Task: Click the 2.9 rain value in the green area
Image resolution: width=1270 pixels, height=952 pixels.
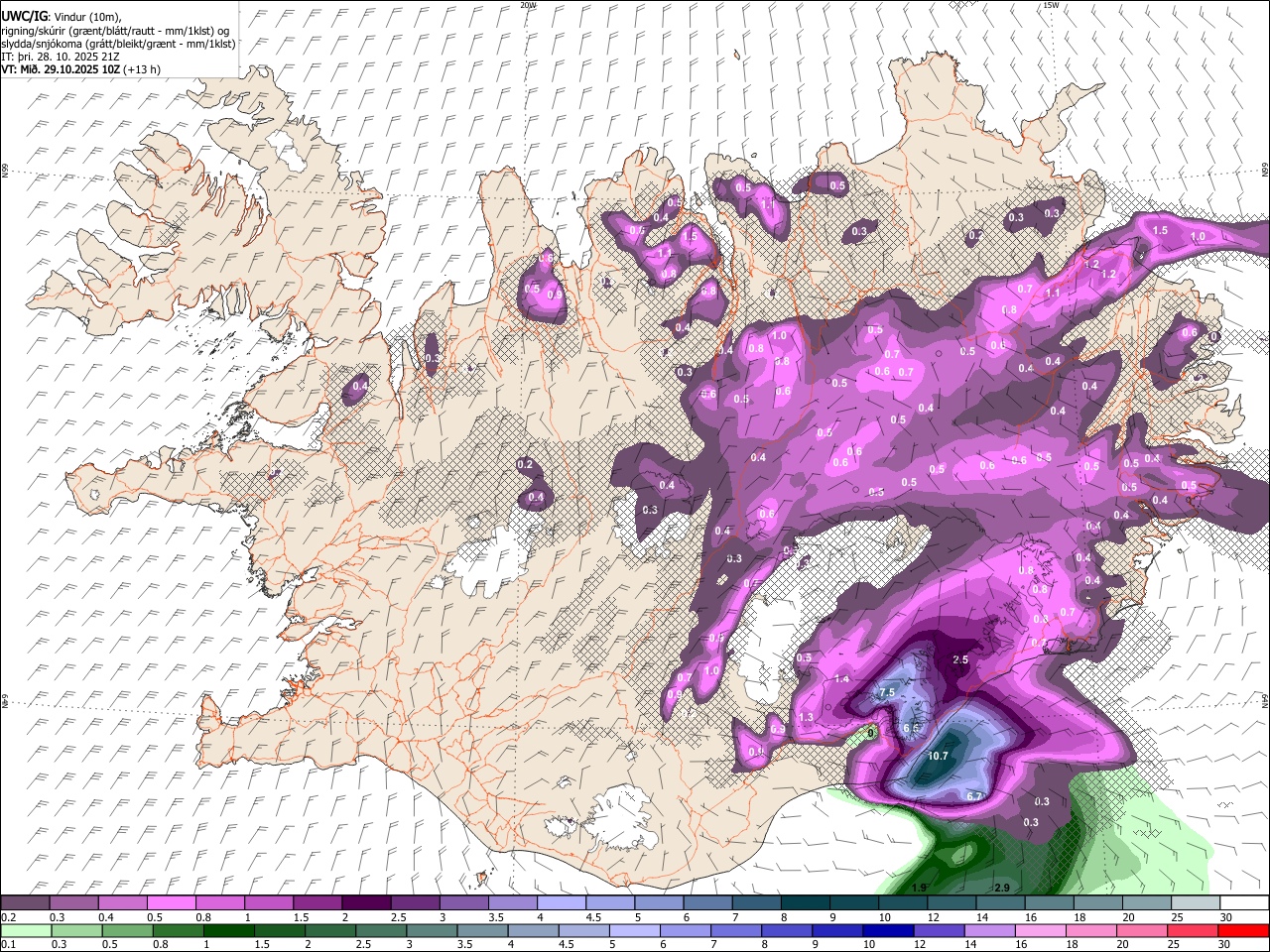Action: click(1001, 888)
